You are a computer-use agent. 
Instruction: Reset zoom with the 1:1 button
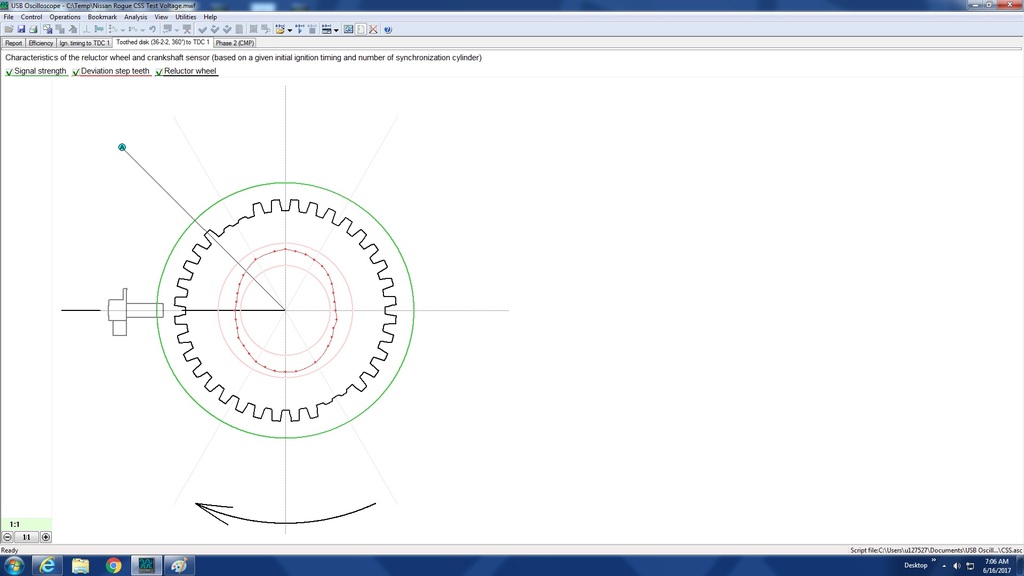(14, 524)
